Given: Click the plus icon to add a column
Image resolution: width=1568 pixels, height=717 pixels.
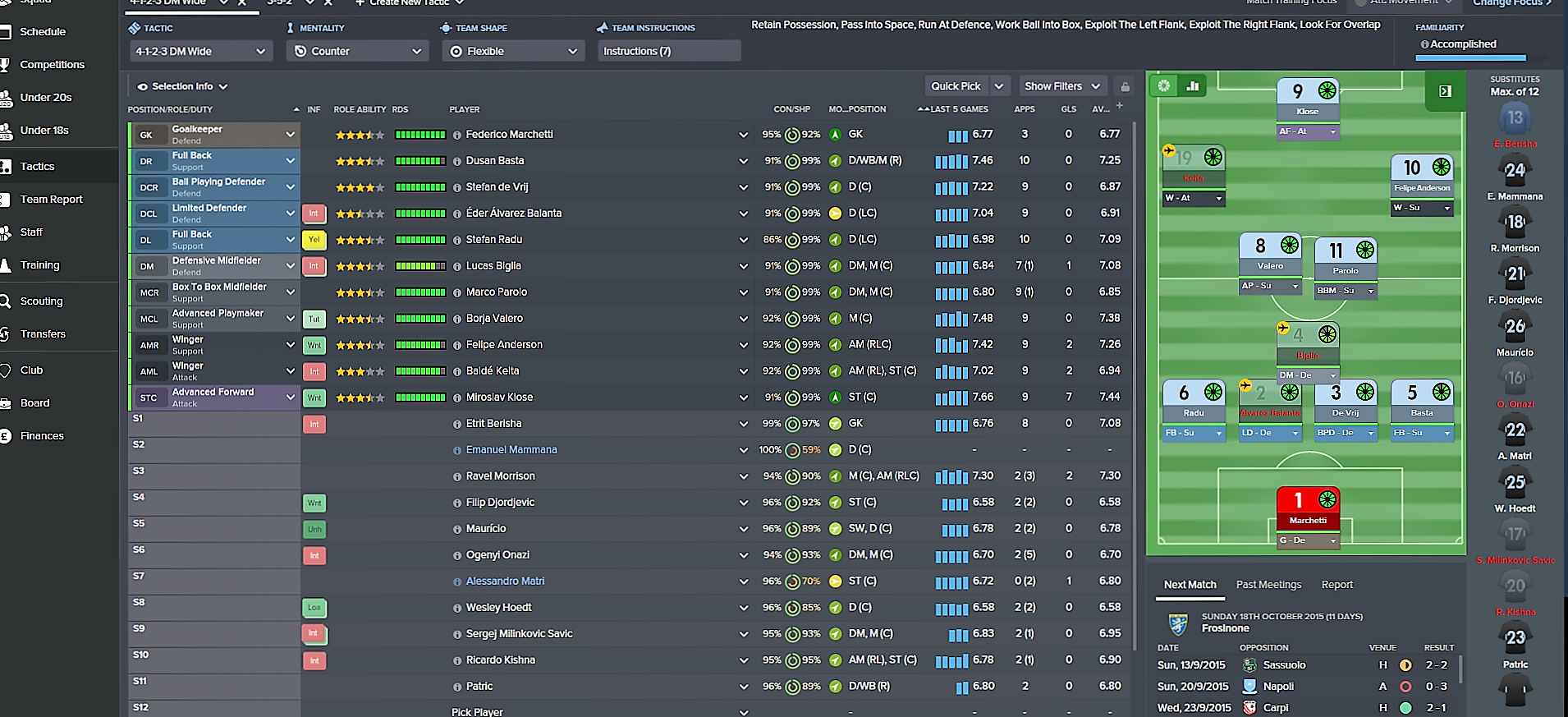Looking at the screenshot, I should coord(1119,106).
